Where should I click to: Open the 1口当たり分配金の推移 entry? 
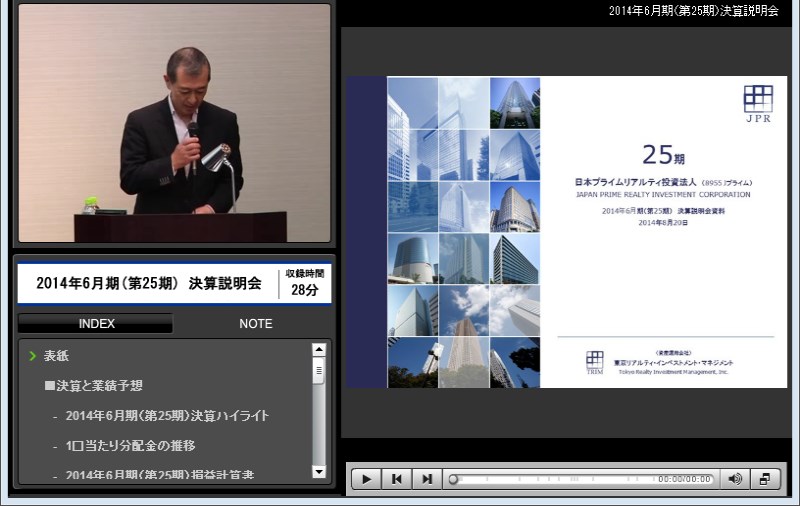pyautogui.click(x=131, y=445)
